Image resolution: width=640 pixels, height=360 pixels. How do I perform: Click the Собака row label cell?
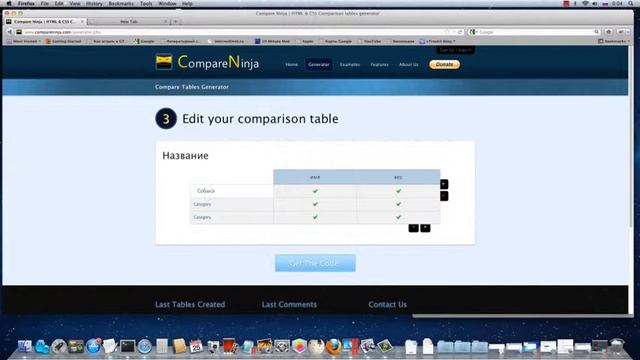232,191
